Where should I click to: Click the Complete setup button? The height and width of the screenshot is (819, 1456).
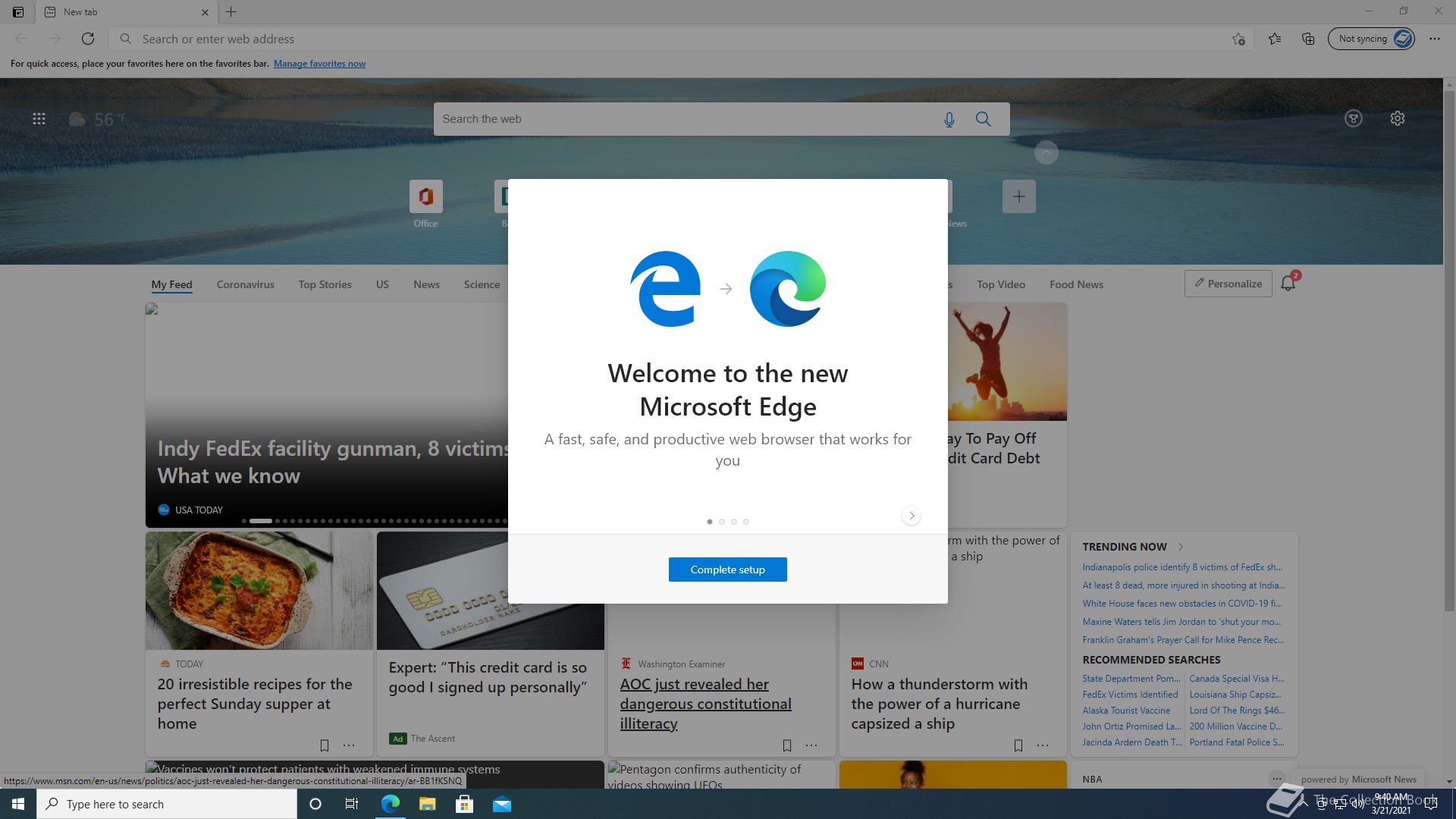[727, 570]
